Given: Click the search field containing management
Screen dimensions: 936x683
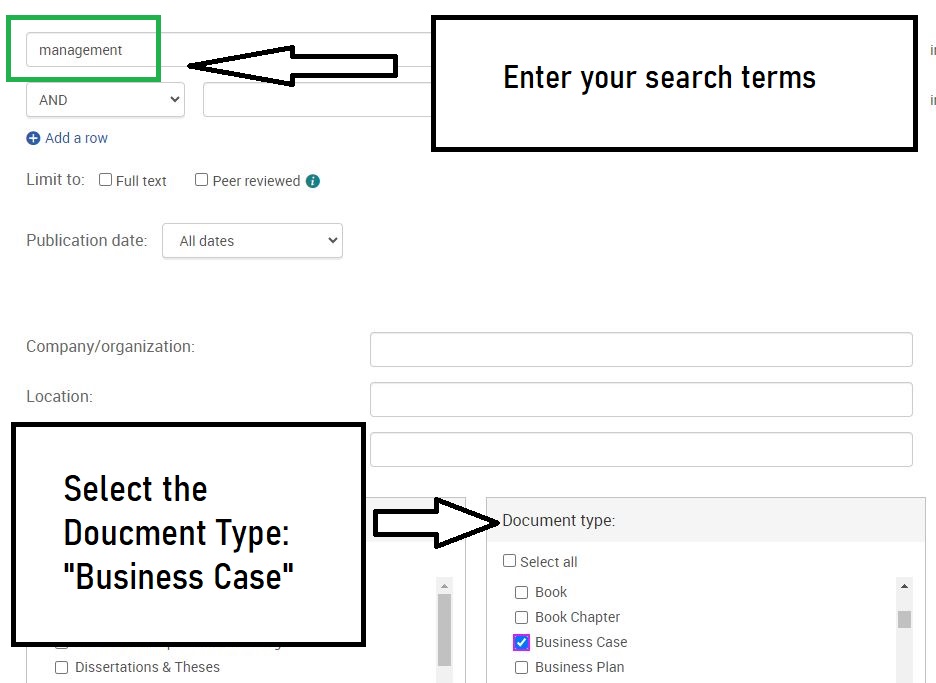Looking at the screenshot, I should tap(90, 50).
